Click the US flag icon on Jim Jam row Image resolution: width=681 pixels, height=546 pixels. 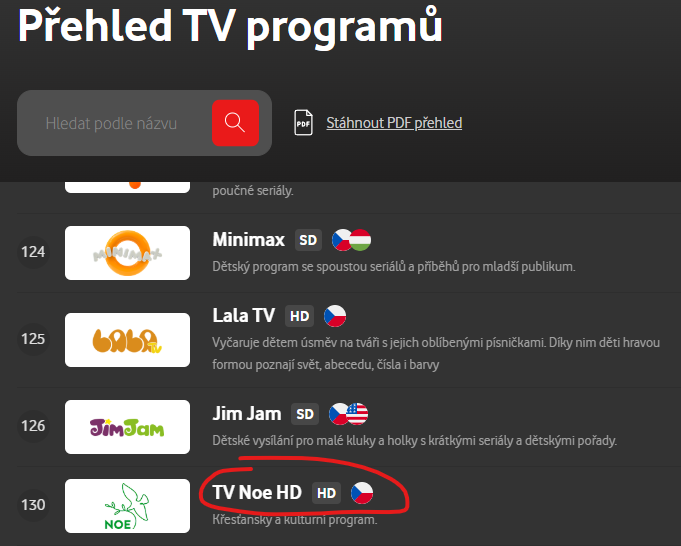(x=358, y=414)
